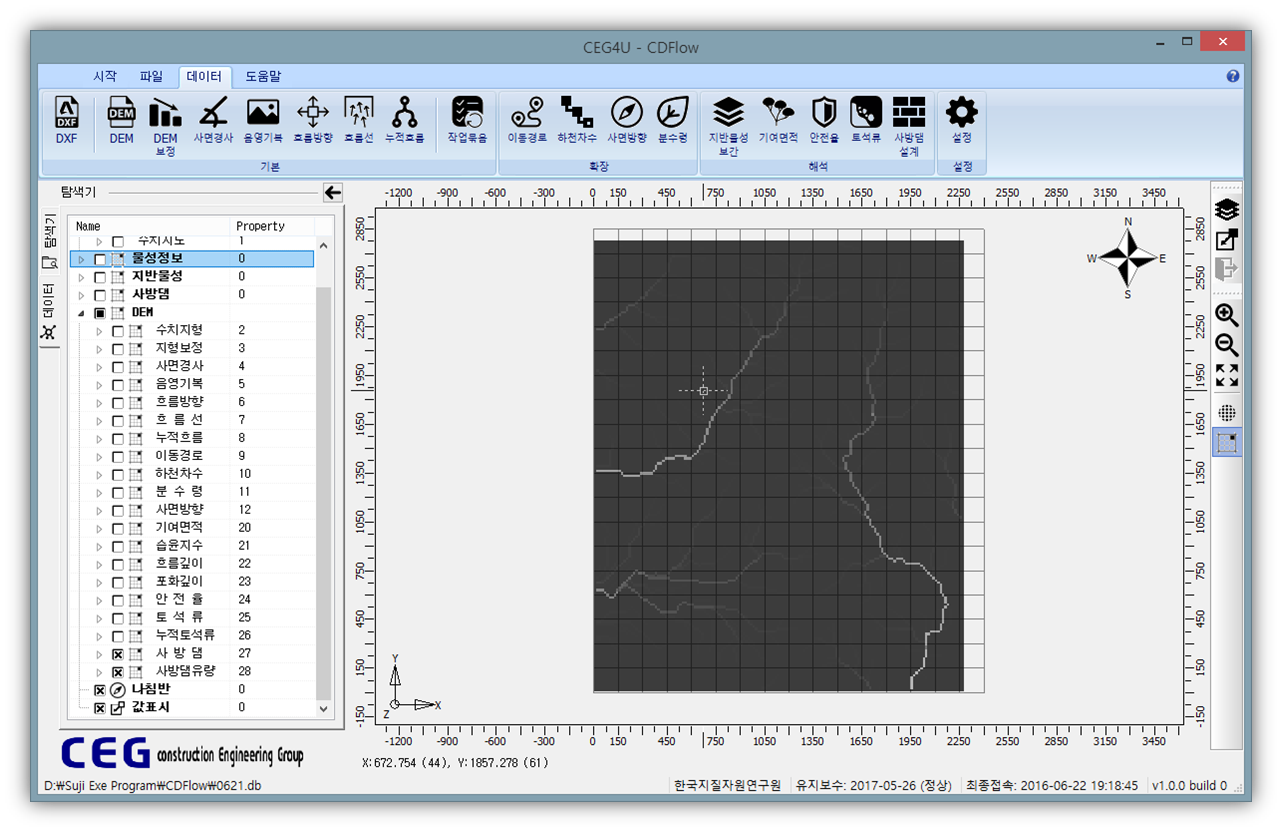Switch to the 탐색기 side tab
The height and width of the screenshot is (832, 1282).
point(49,241)
